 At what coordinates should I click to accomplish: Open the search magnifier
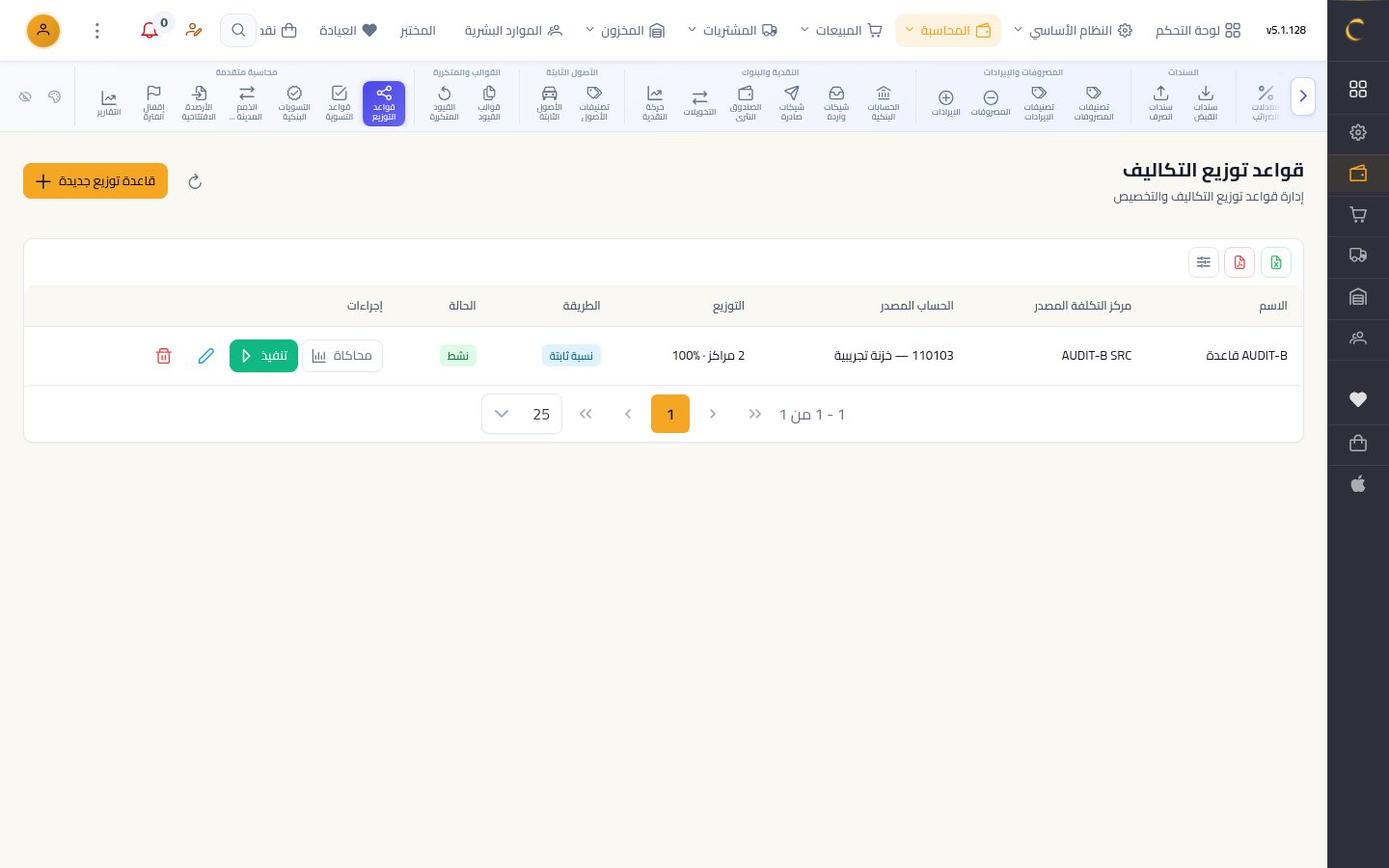click(238, 31)
